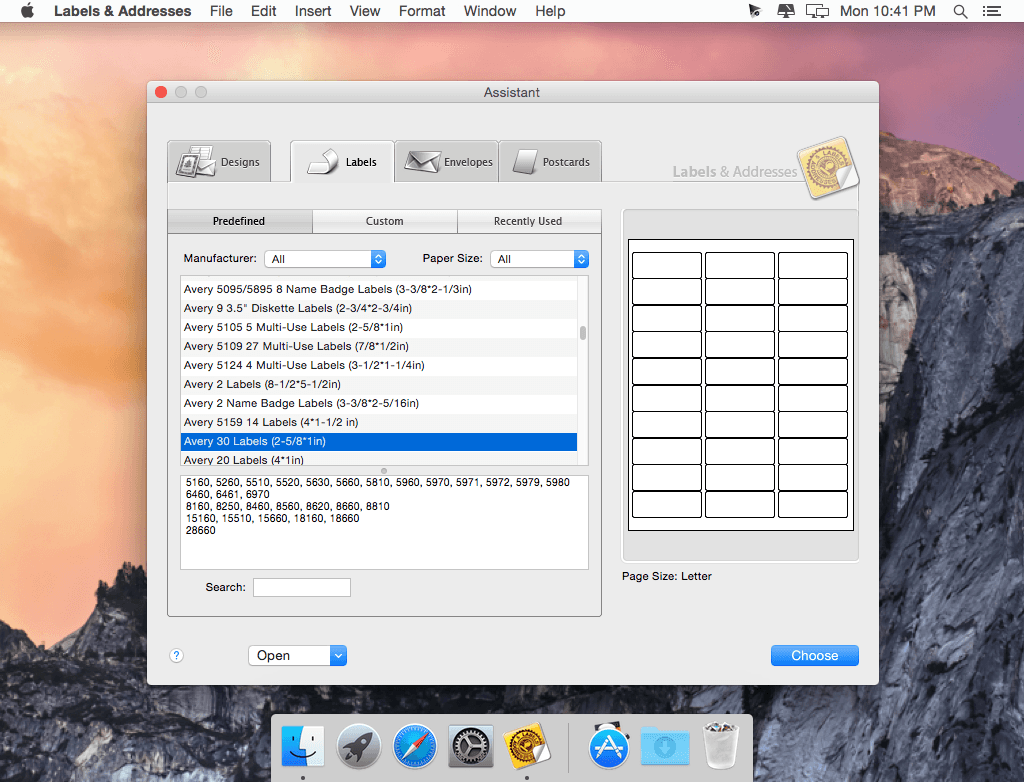1024x782 pixels.
Task: Select the Predefined segment
Action: 240,221
